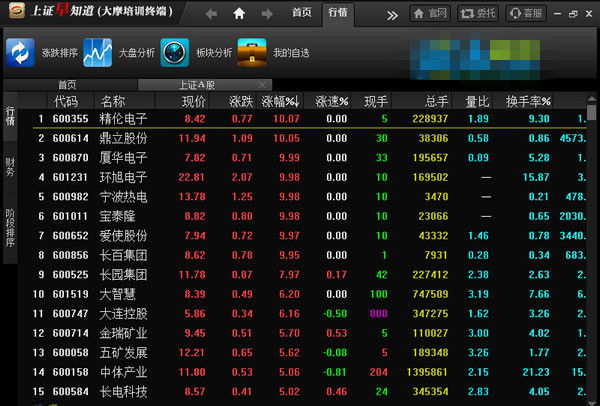The width and height of the screenshot is (600, 406).
Task: Select stock 宁波热电
Action: click(123, 197)
